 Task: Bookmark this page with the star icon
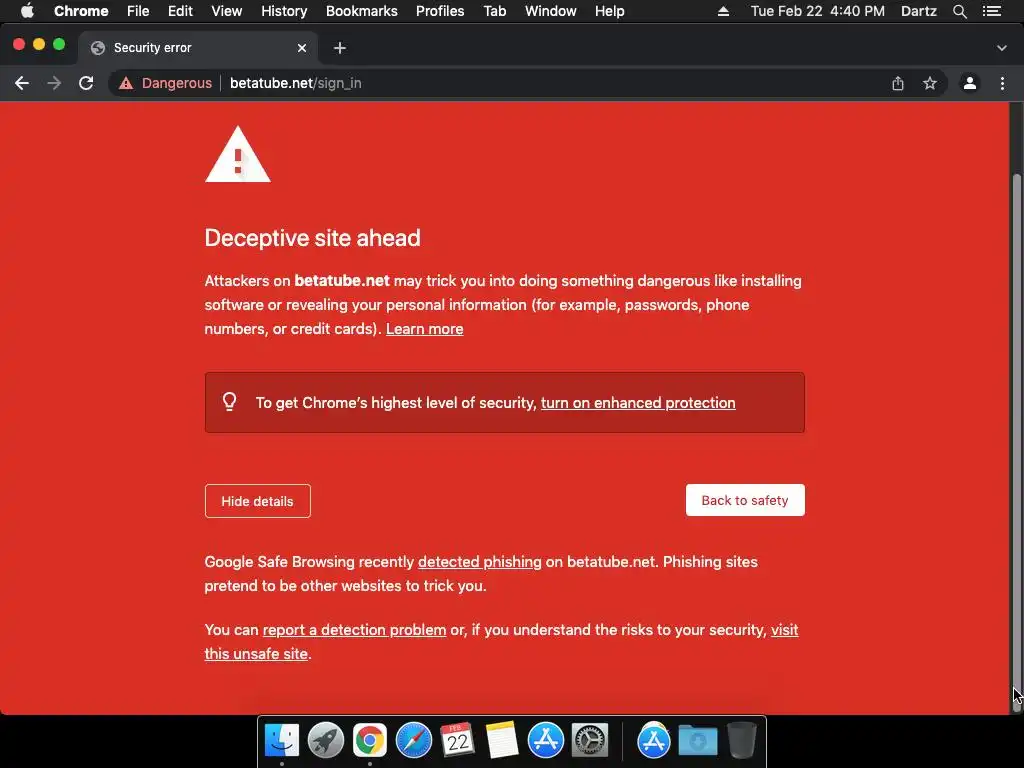point(930,83)
